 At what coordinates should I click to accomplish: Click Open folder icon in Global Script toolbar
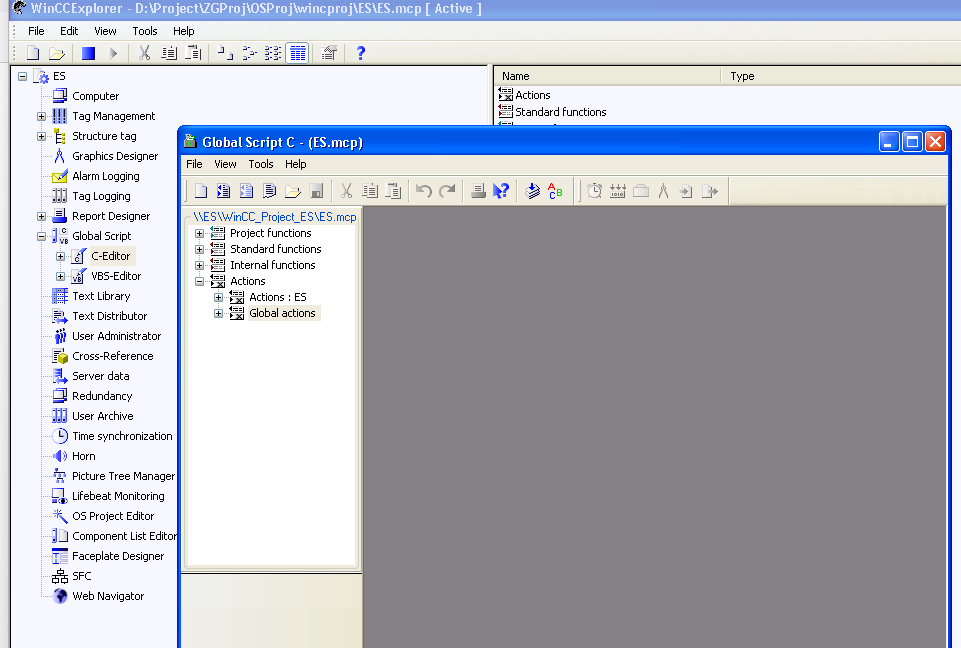point(293,191)
